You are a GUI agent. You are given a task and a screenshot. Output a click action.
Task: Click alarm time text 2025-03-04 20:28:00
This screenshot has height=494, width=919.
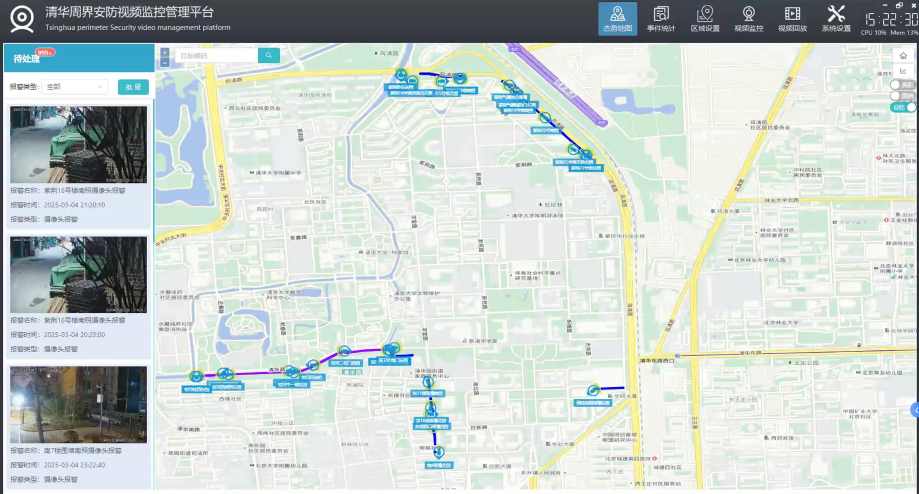coord(74,335)
